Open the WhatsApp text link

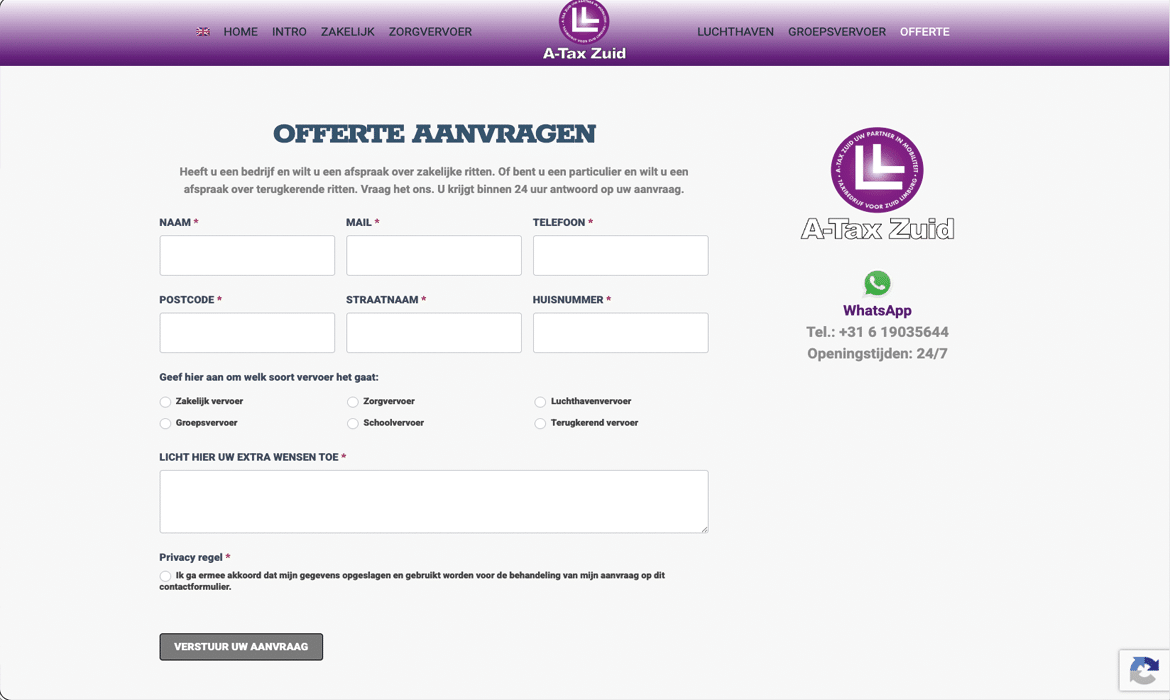pyautogui.click(x=878, y=310)
